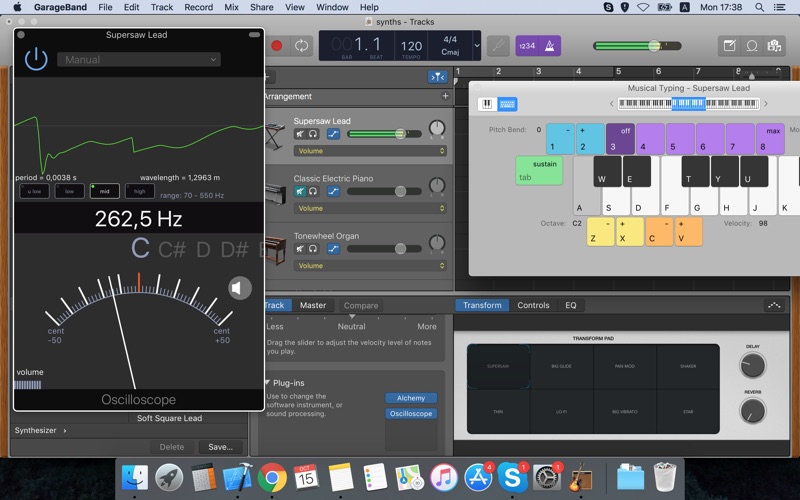Select the low frequency range button

[69, 191]
